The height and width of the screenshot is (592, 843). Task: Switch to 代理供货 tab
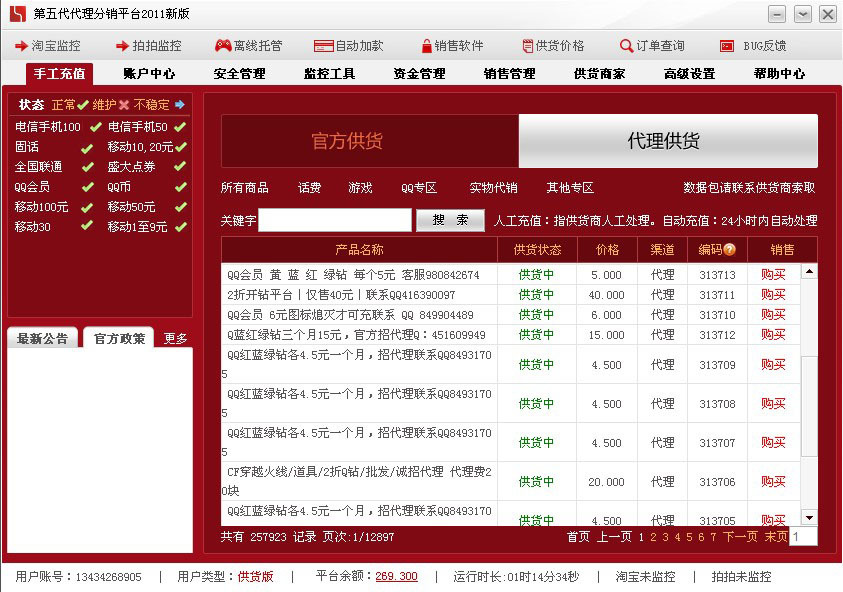coord(668,141)
